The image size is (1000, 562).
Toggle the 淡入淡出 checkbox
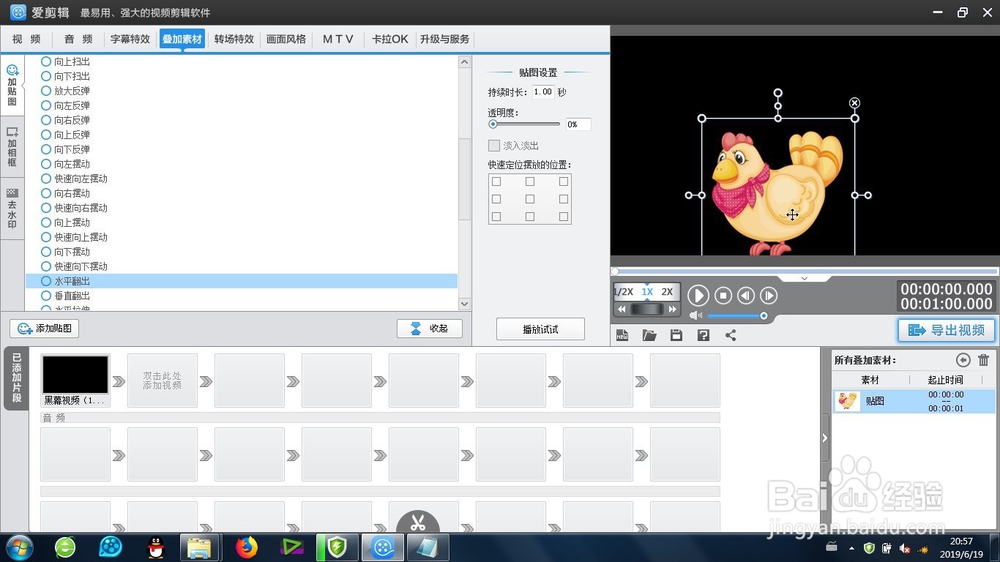[494, 145]
